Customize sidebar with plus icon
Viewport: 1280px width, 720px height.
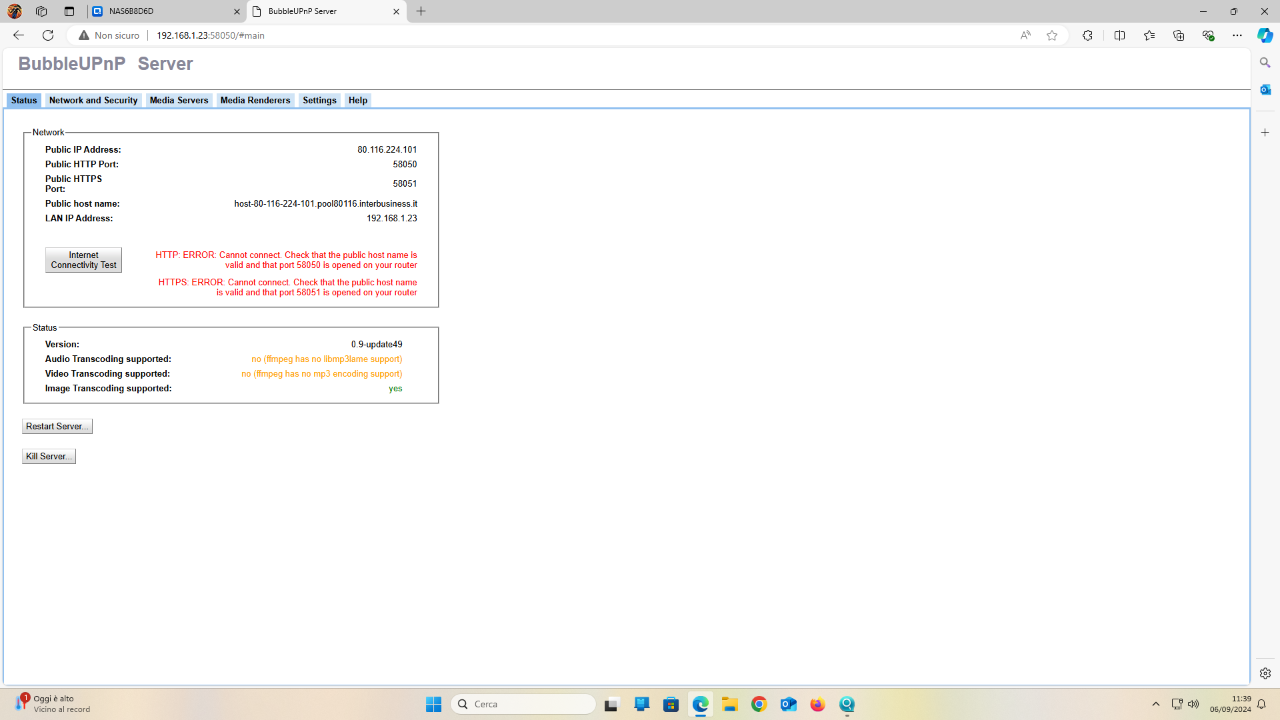click(x=1265, y=132)
